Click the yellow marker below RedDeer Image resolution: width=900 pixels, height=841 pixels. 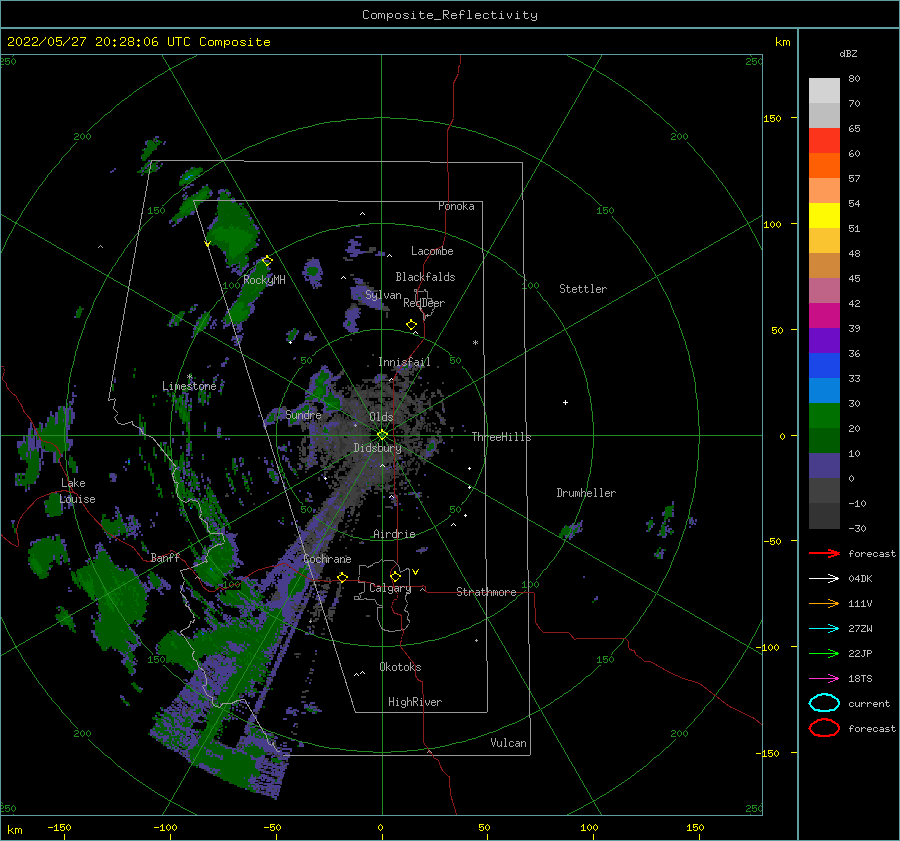point(411,325)
